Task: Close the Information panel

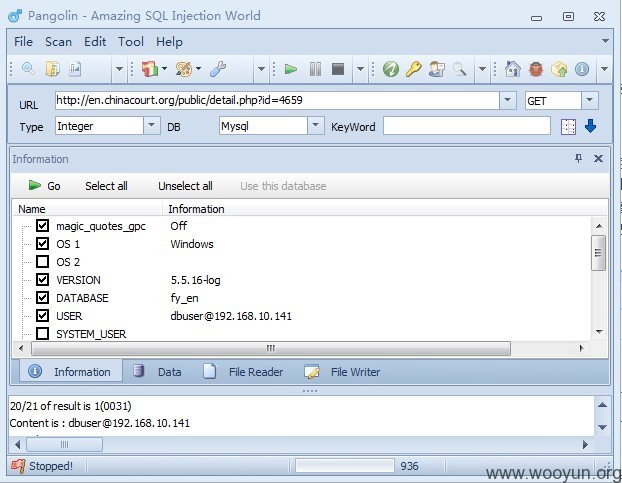Action: click(598, 159)
